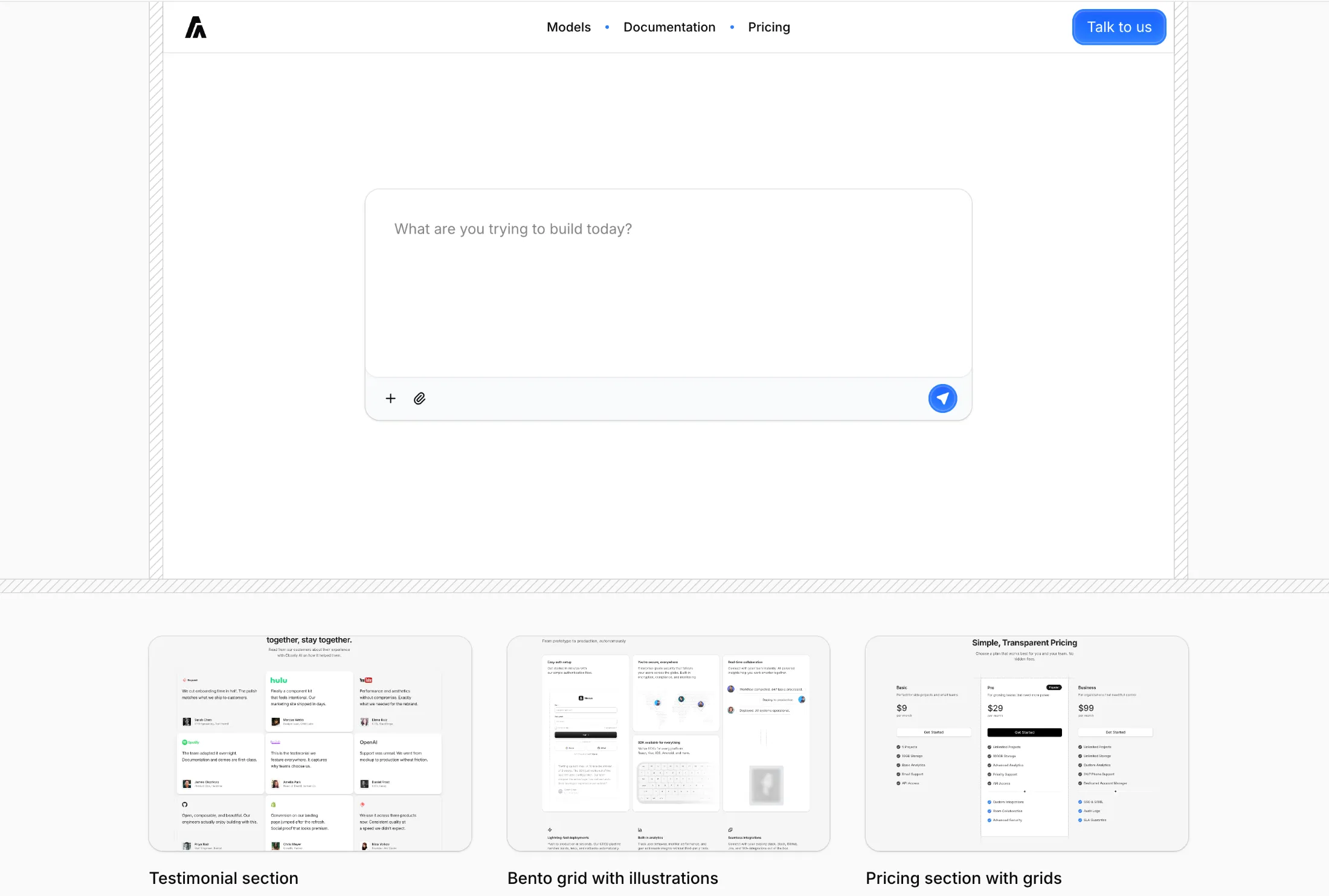Open the Models nav item
The height and width of the screenshot is (896, 1329).
(568, 27)
